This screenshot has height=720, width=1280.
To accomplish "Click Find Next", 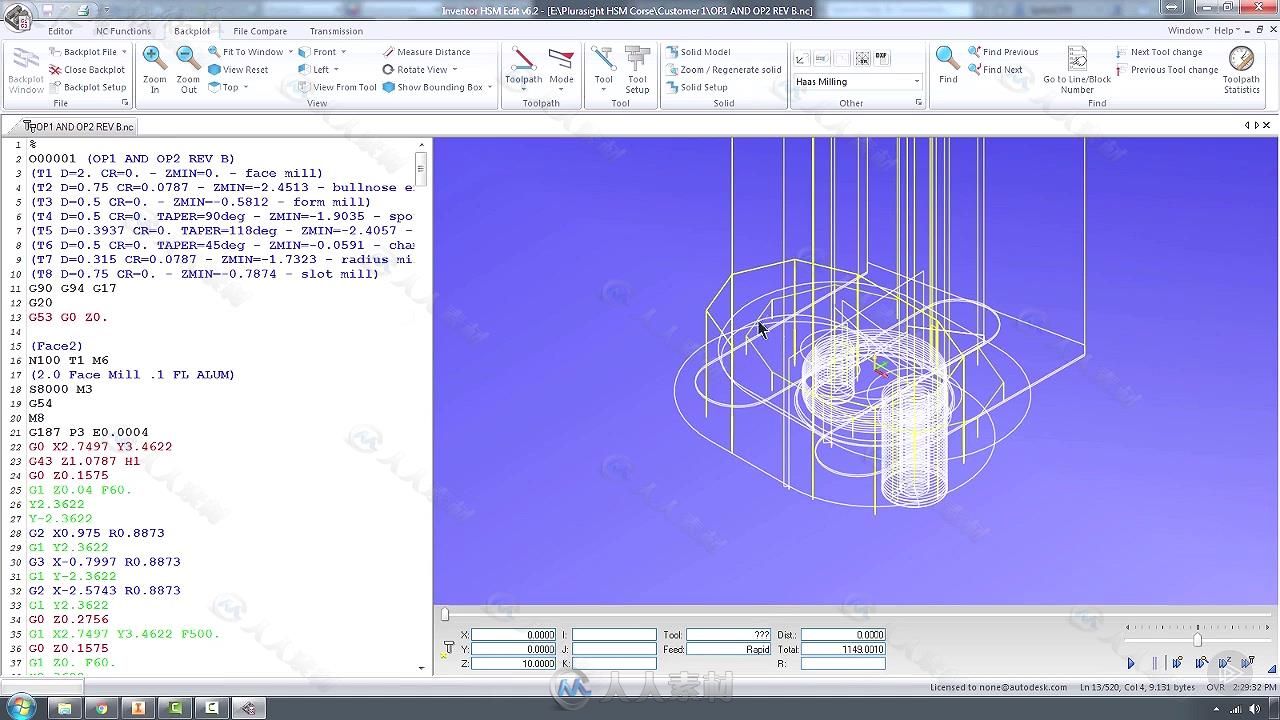I will (x=995, y=70).
